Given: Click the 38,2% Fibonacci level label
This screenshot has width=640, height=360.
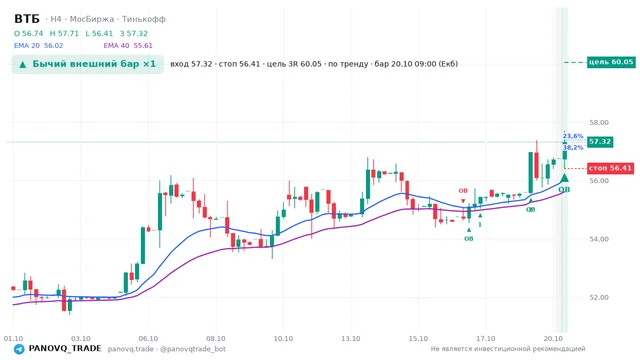Looking at the screenshot, I should click(x=573, y=147).
